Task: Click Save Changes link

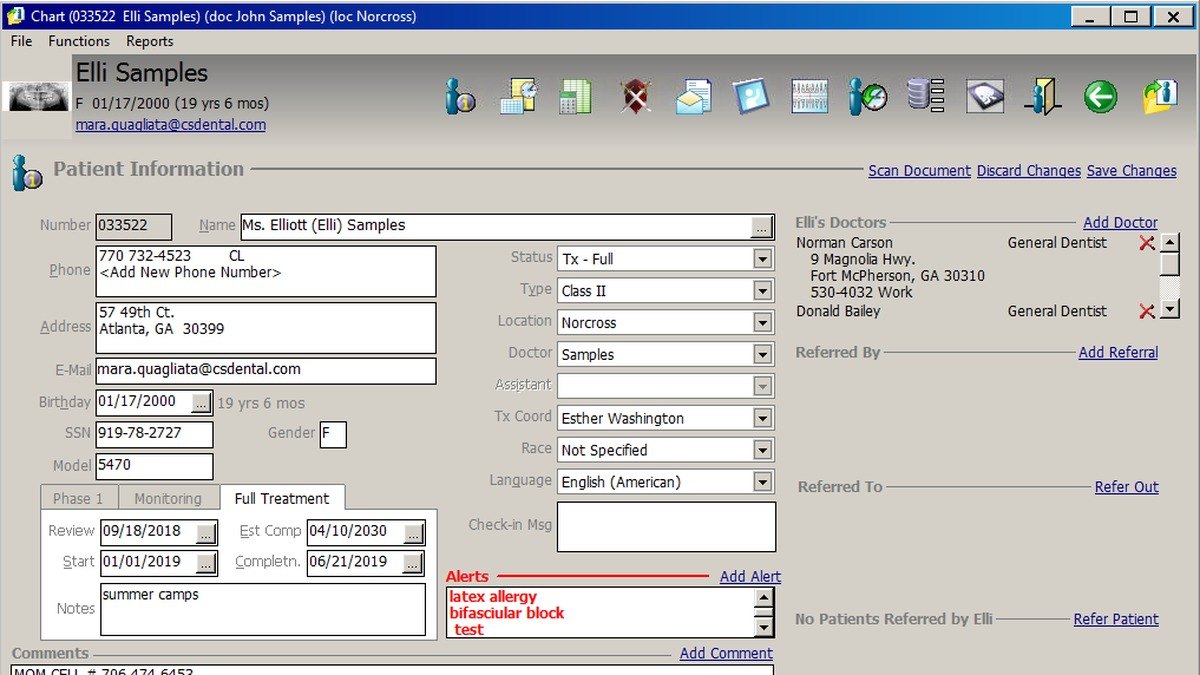Action: 1132,171
